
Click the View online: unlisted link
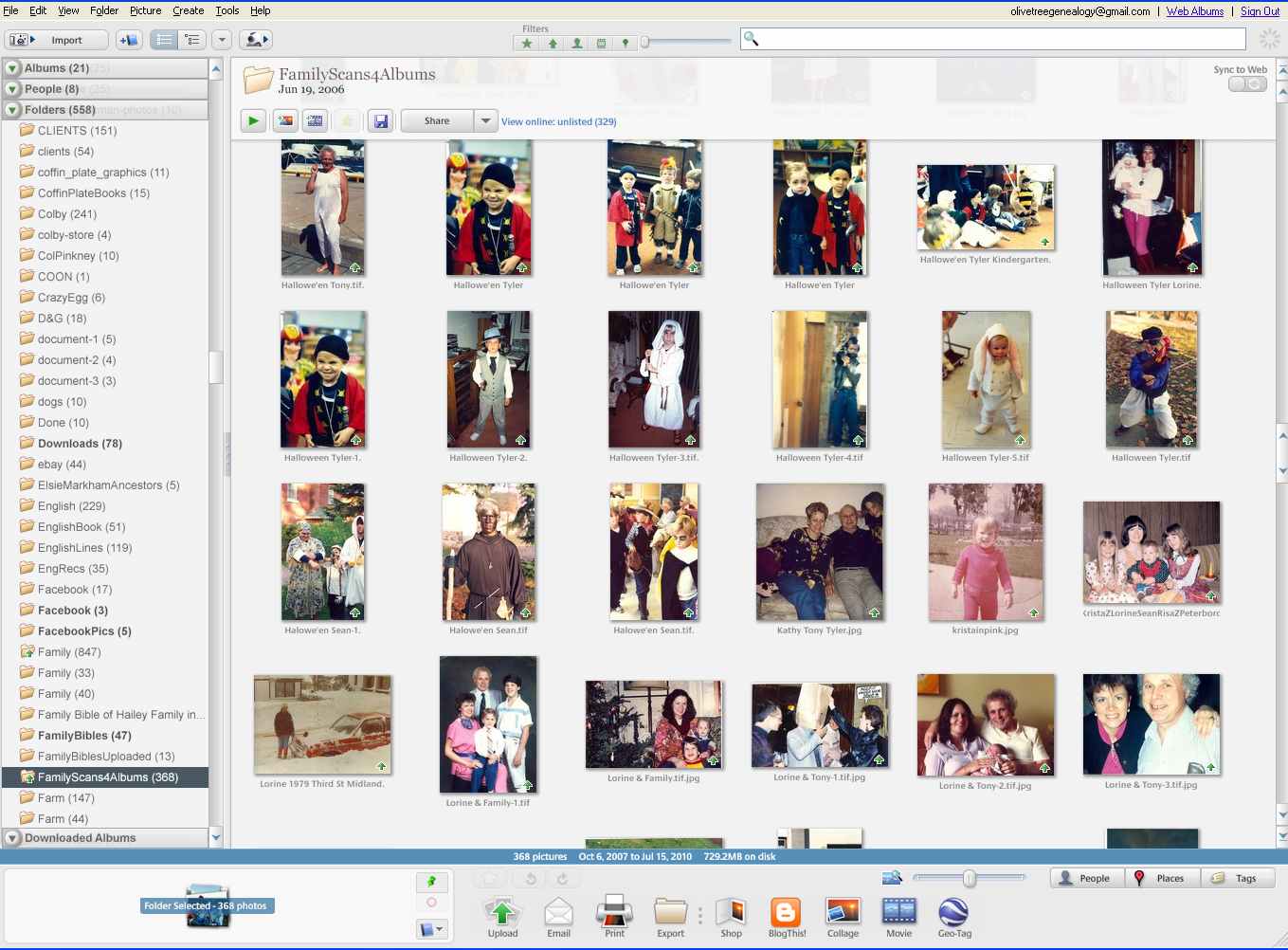point(558,121)
